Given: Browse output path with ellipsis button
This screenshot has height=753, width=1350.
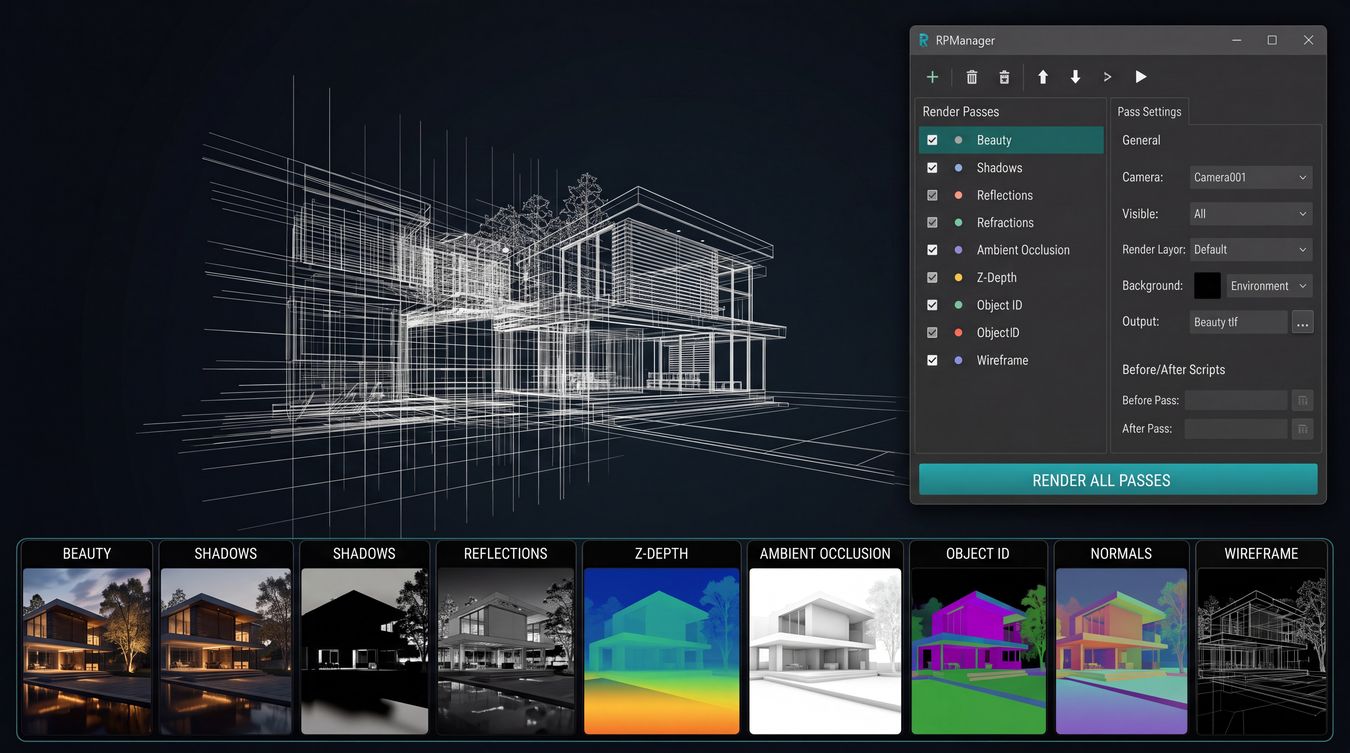Looking at the screenshot, I should (1302, 322).
